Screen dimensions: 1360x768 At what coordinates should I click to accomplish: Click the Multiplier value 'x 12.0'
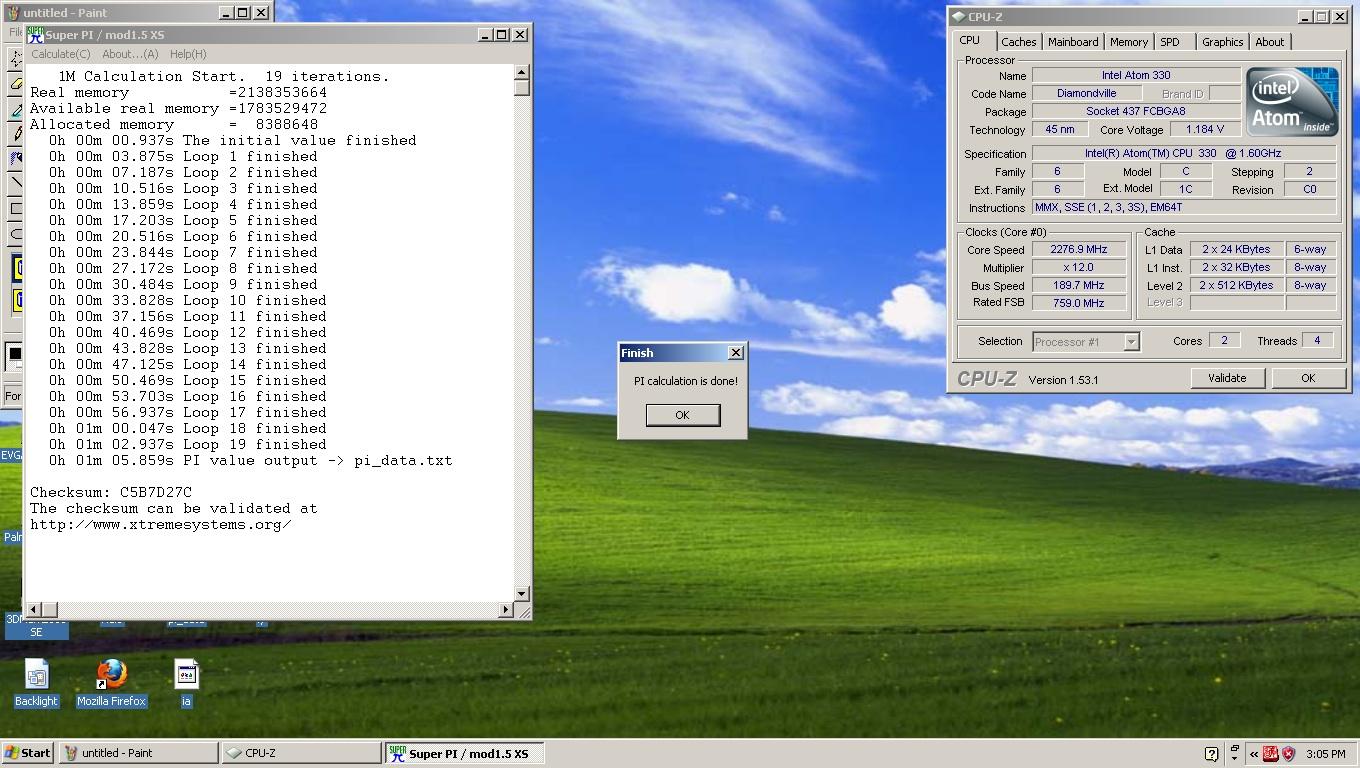[1079, 267]
